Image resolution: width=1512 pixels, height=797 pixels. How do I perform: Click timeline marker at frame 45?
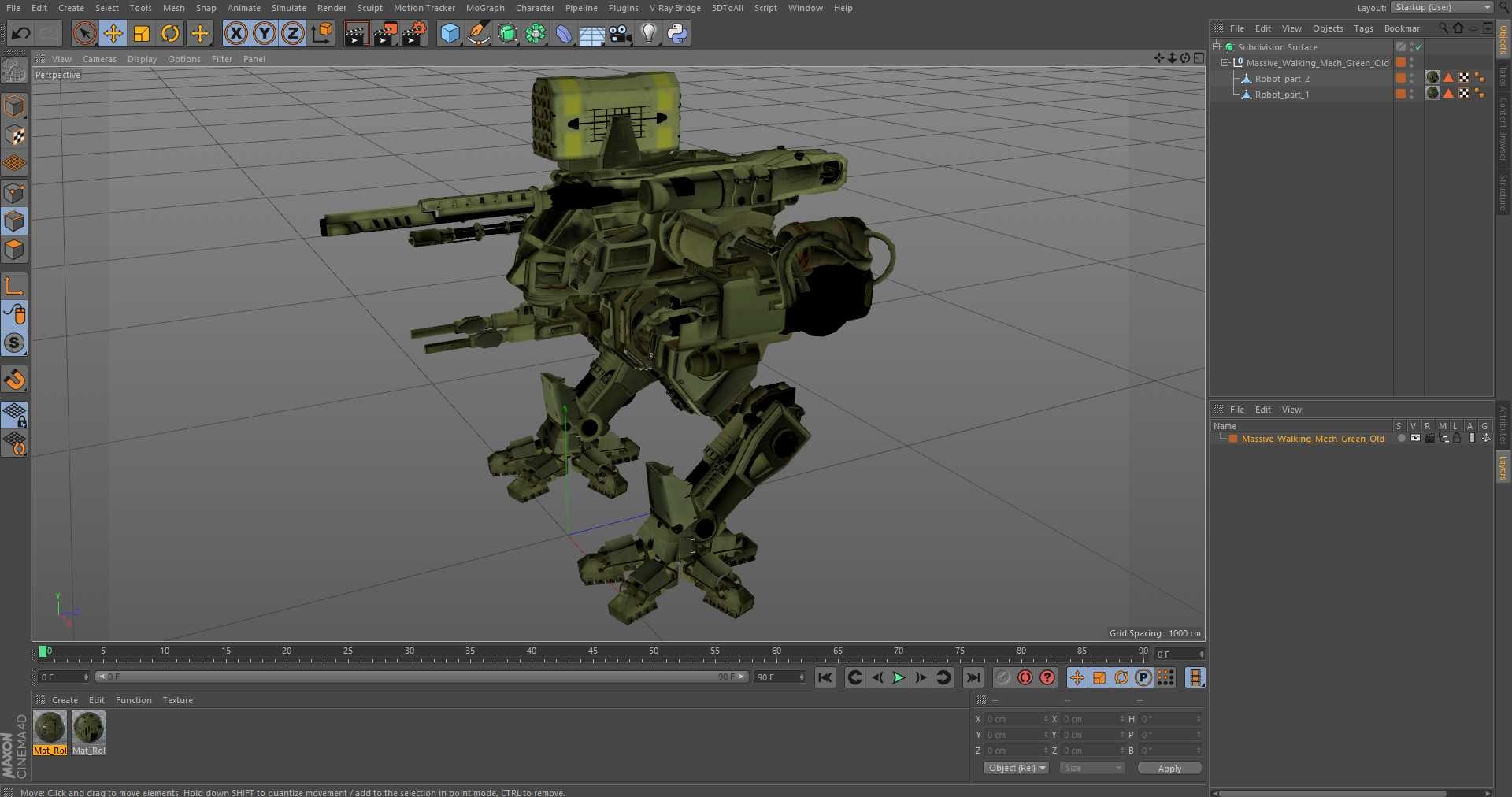point(592,652)
